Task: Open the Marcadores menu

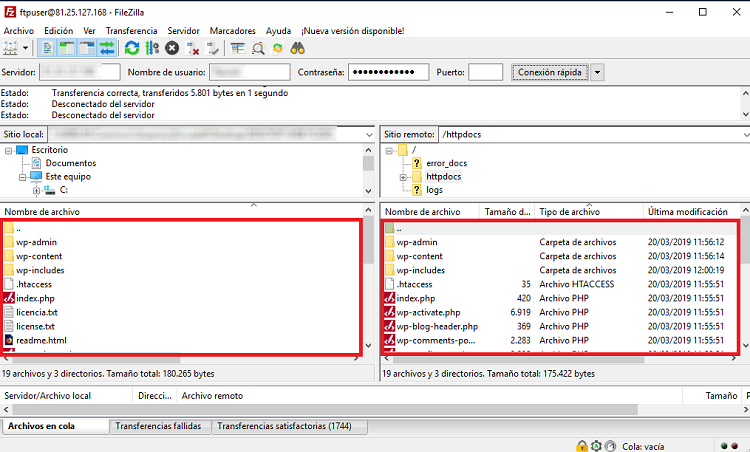Action: (232, 31)
